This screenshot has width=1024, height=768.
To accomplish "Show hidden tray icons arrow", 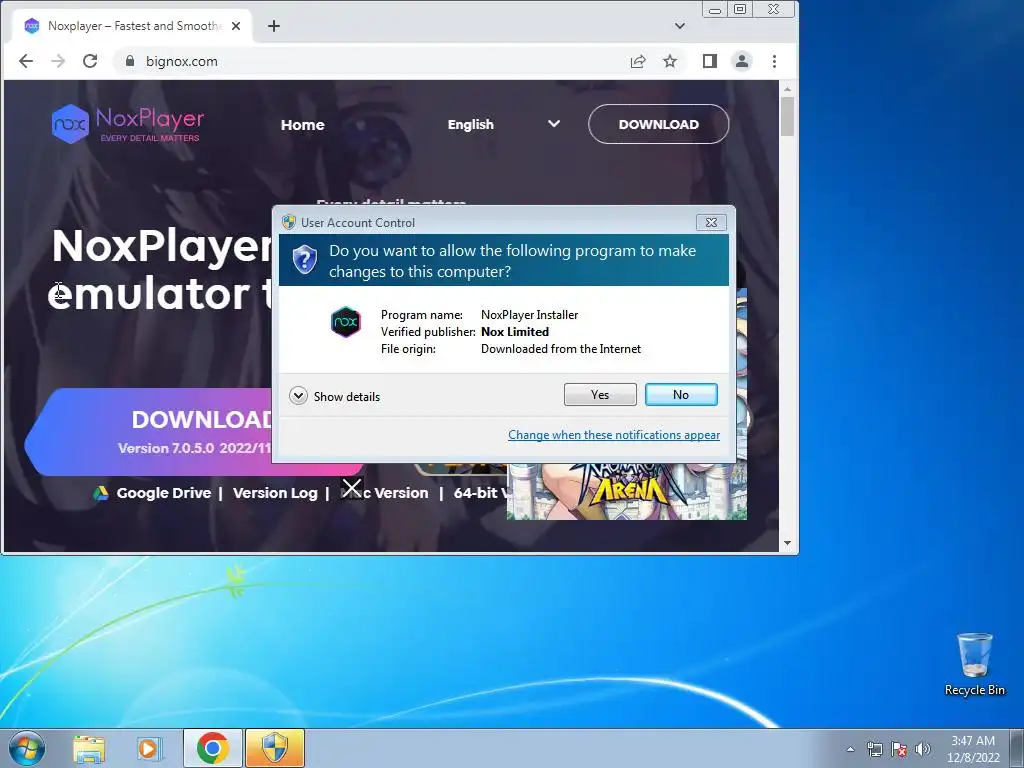I will (850, 749).
